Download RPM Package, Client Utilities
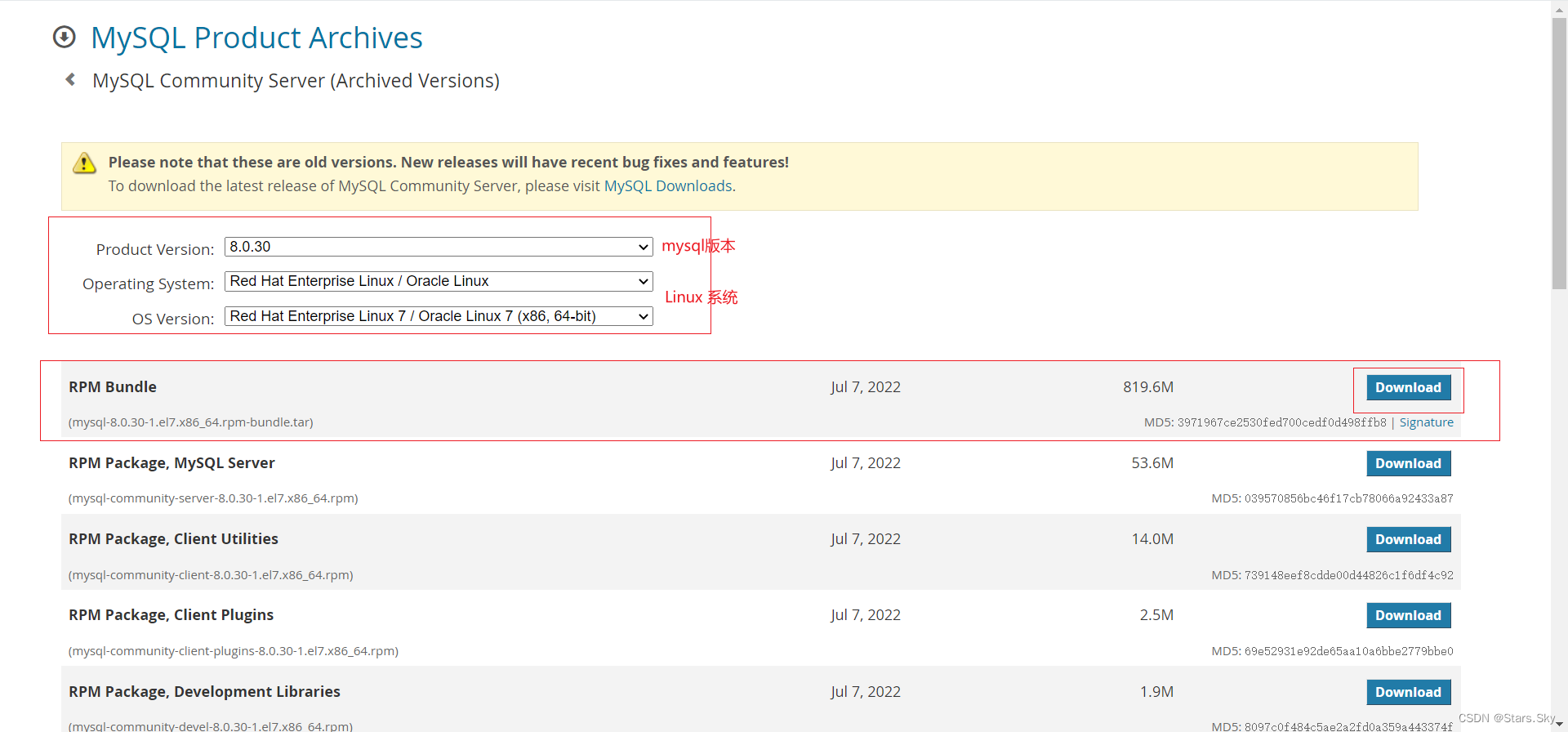 [1408, 539]
